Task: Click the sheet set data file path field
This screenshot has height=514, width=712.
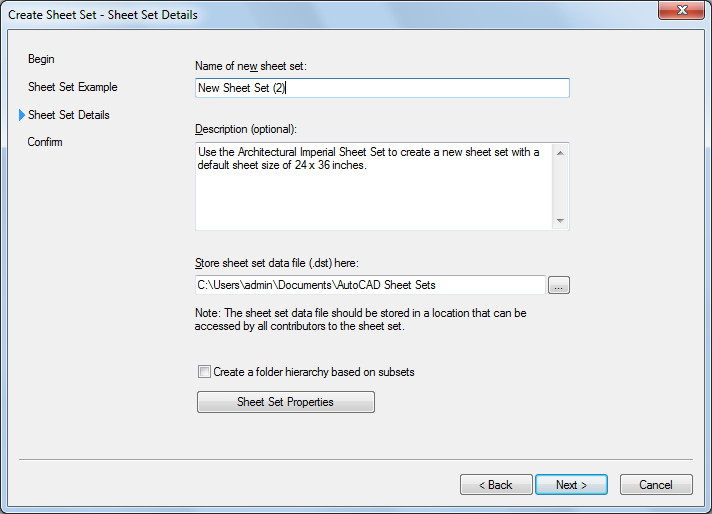Action: [370, 285]
